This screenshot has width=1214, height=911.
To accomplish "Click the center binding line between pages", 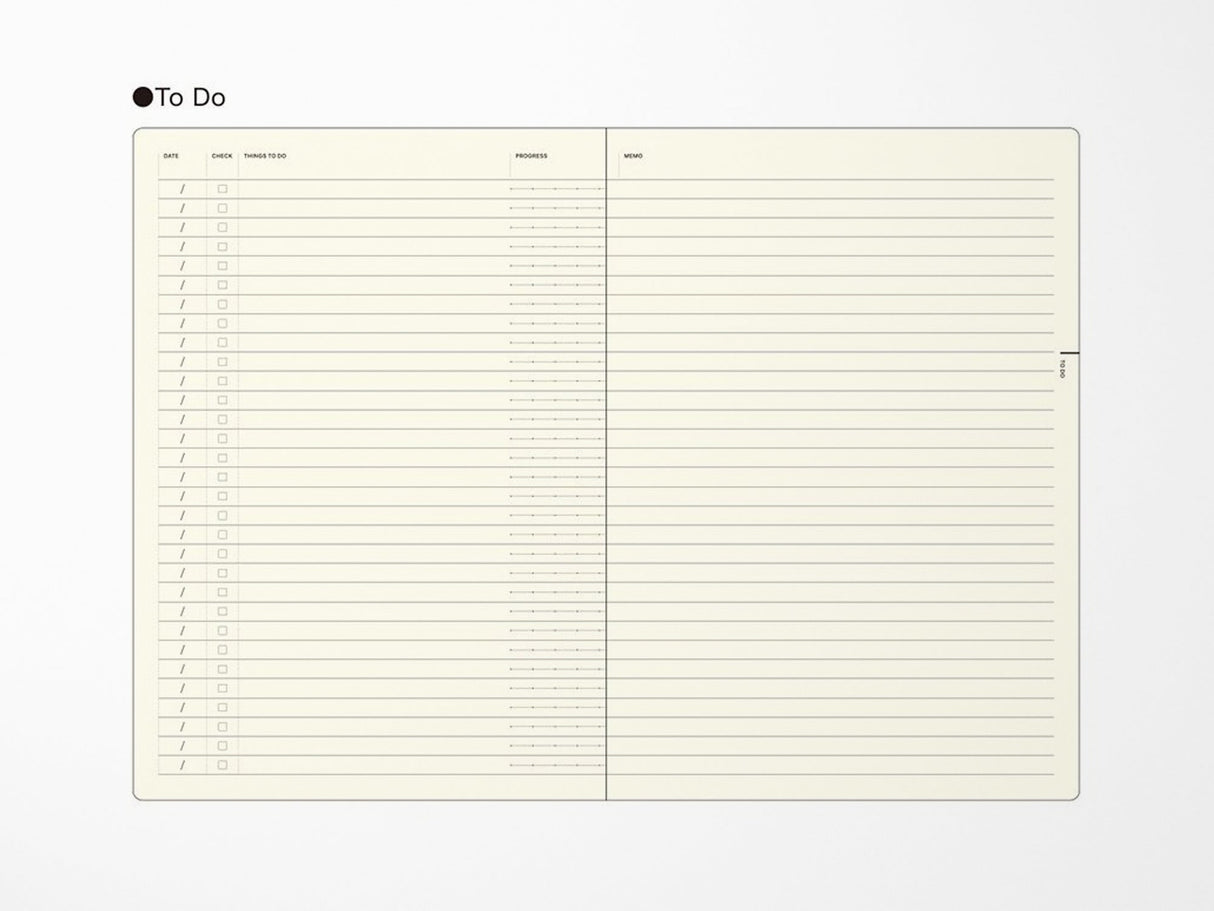I will pyautogui.click(x=608, y=460).
